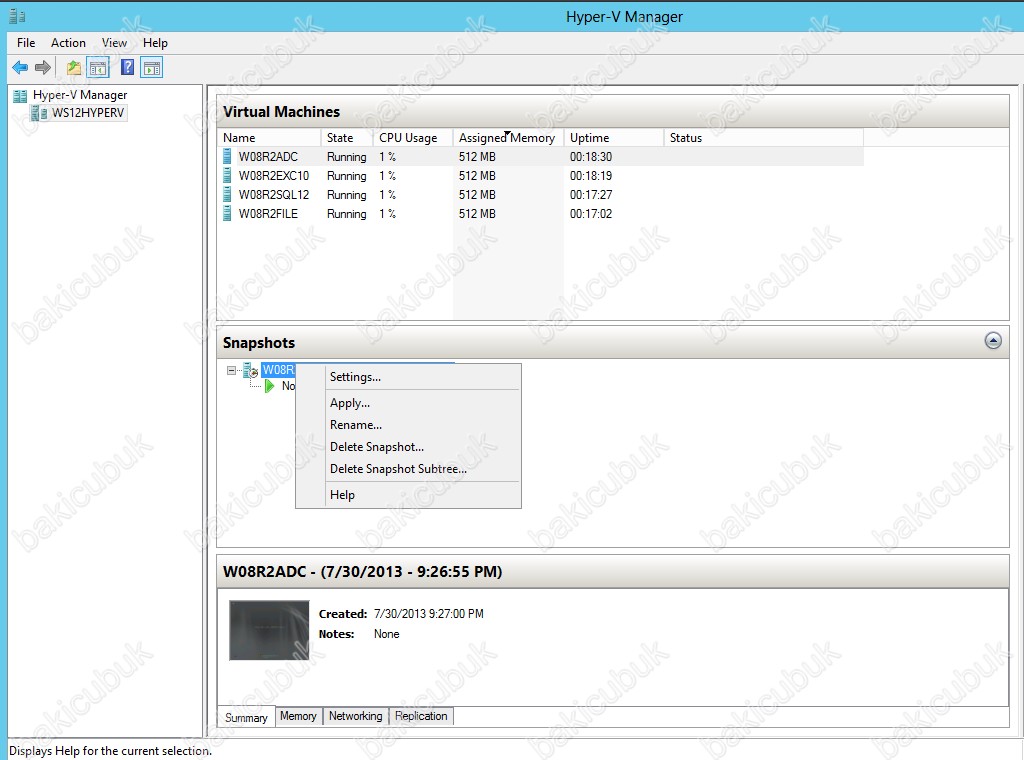Select the highlighted W08R snapshot tree item
This screenshot has height=760, width=1024.
click(279, 370)
